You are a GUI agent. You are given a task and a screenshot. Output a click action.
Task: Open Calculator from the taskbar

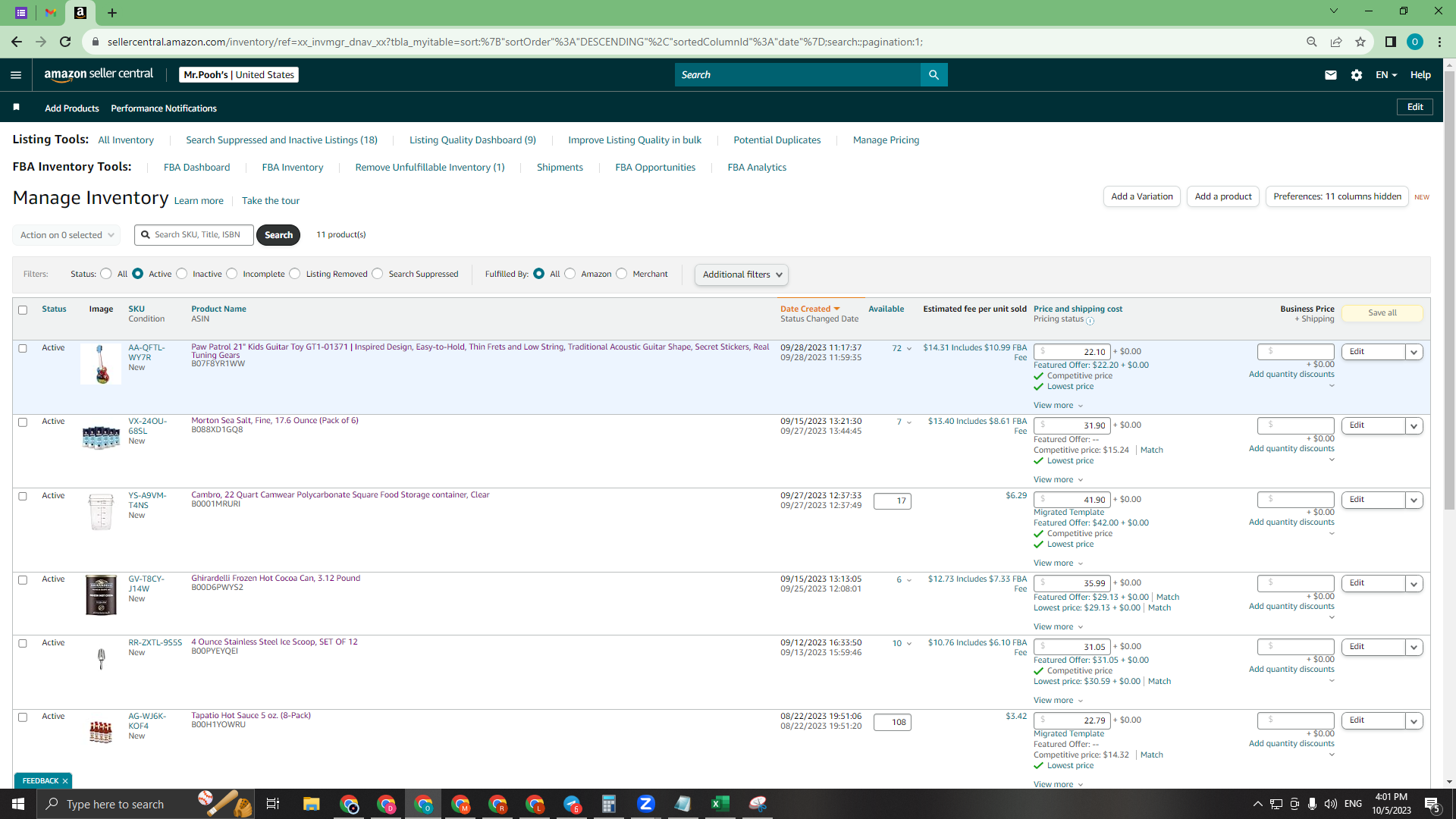[x=608, y=804]
